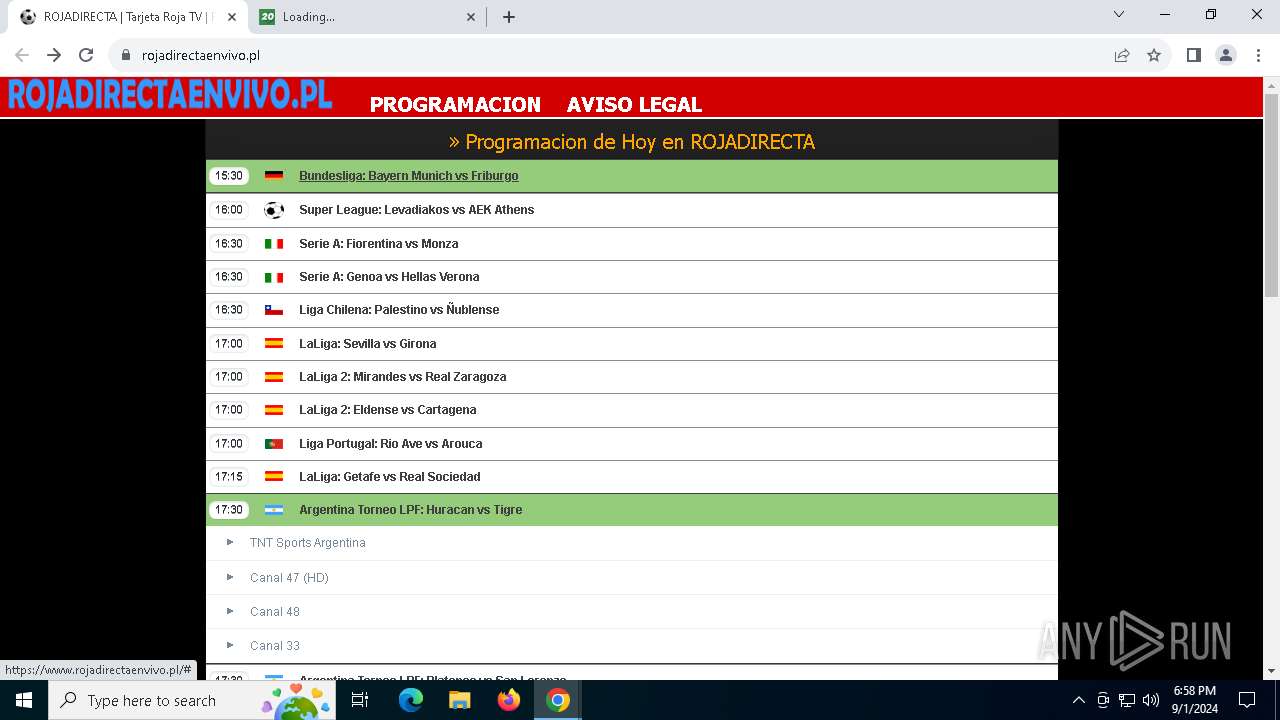Open the tab search chevron
The width and height of the screenshot is (1280, 720).
pos(1119,14)
